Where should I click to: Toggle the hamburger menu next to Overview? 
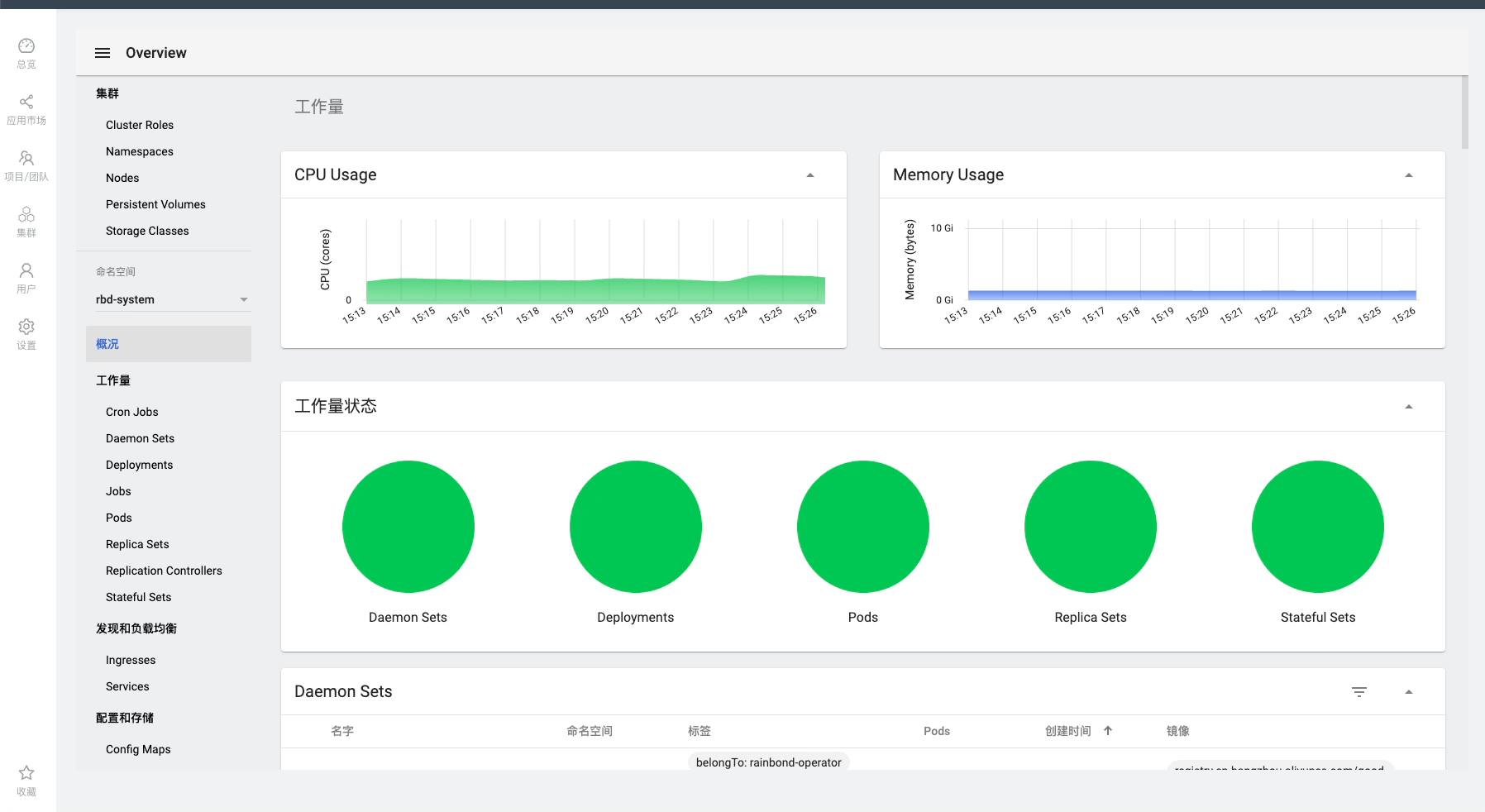pos(103,53)
